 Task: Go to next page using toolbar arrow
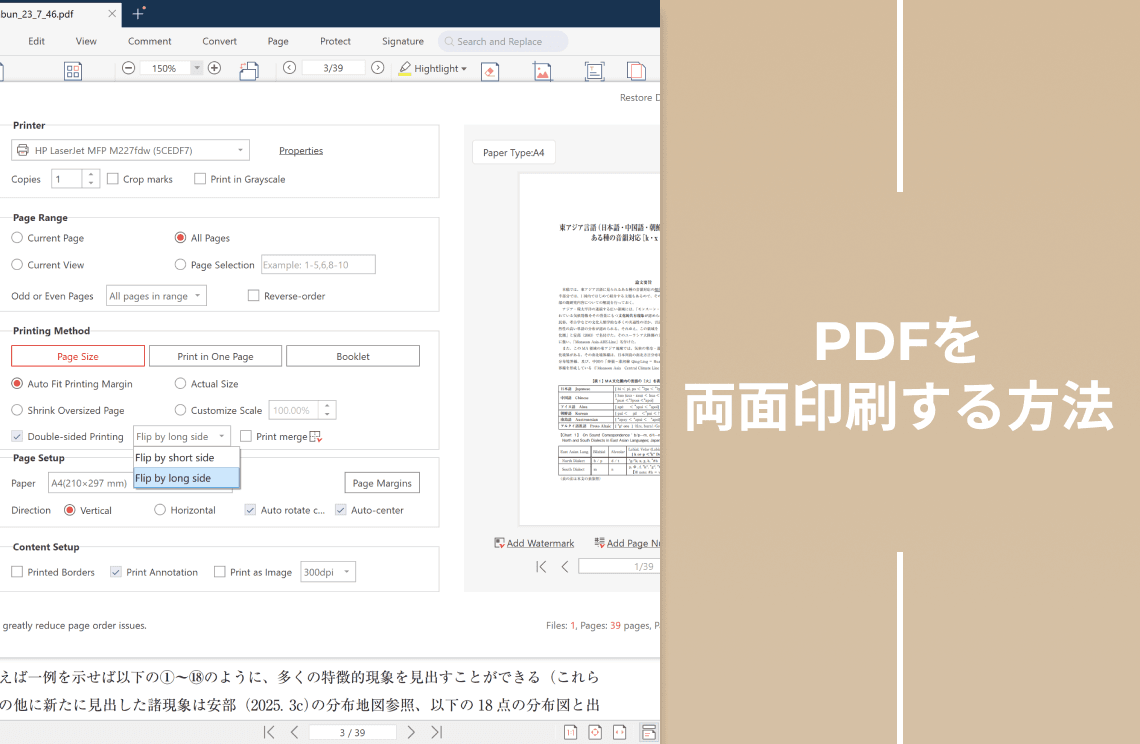click(377, 68)
